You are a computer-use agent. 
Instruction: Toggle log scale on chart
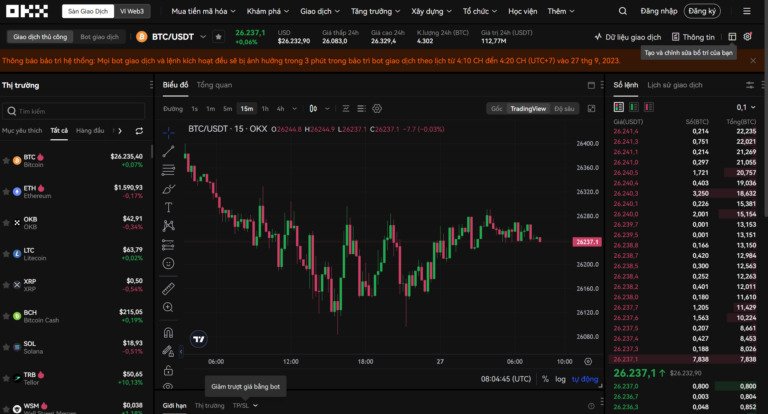pyautogui.click(x=560, y=379)
